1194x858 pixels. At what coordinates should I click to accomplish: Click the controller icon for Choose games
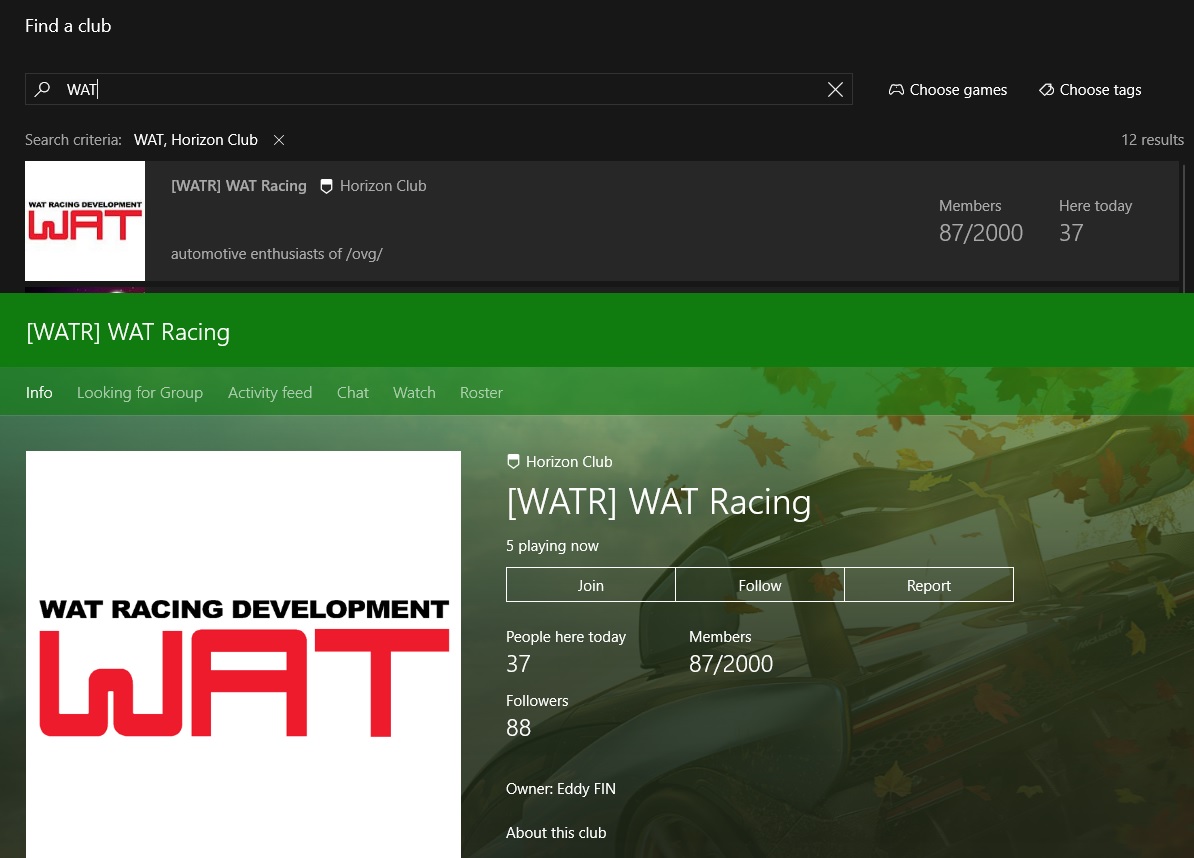(x=896, y=90)
